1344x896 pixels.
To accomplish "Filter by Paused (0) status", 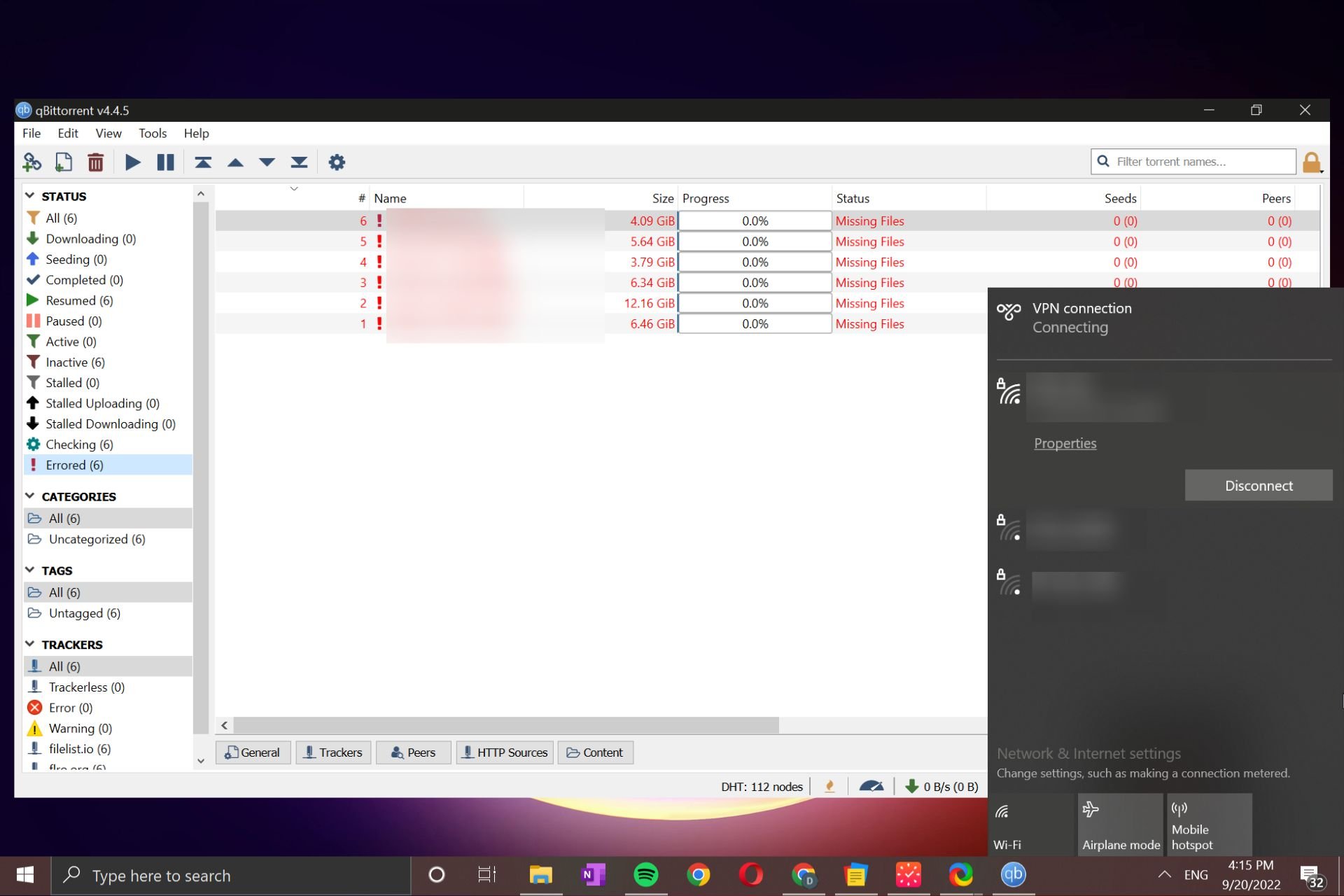I will tap(73, 321).
